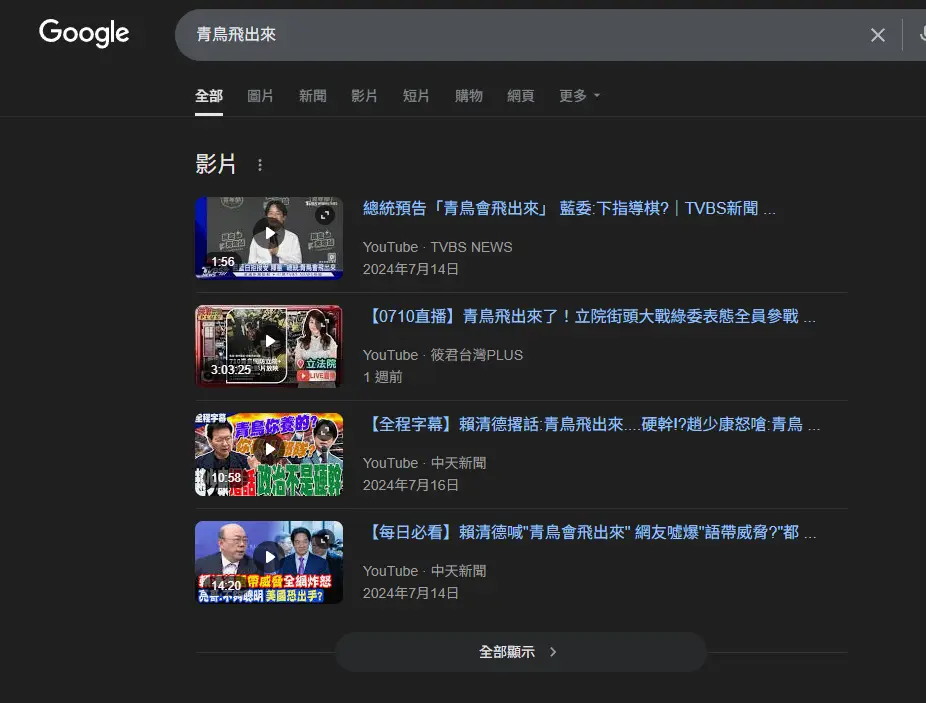Play the 10:58 中天新聞 thumbnail
The image size is (926, 703).
[x=269, y=454]
